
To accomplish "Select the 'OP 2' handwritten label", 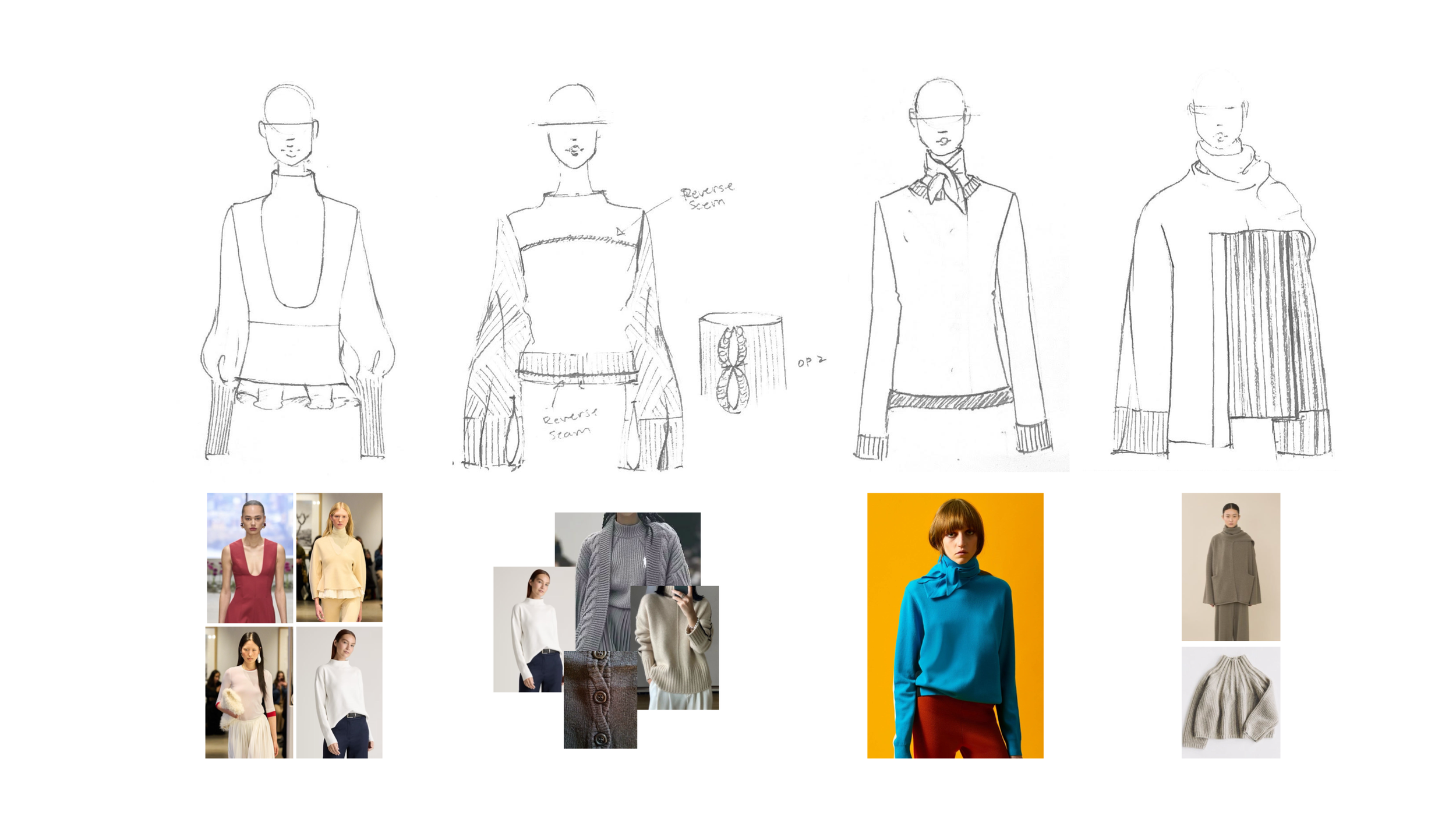I will pyautogui.click(x=811, y=362).
